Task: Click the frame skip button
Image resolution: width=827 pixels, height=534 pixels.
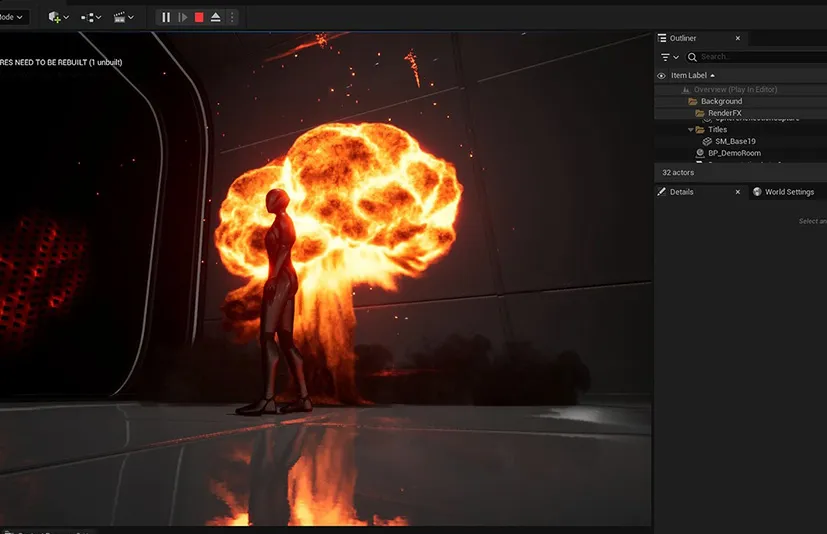Action: pyautogui.click(x=182, y=17)
